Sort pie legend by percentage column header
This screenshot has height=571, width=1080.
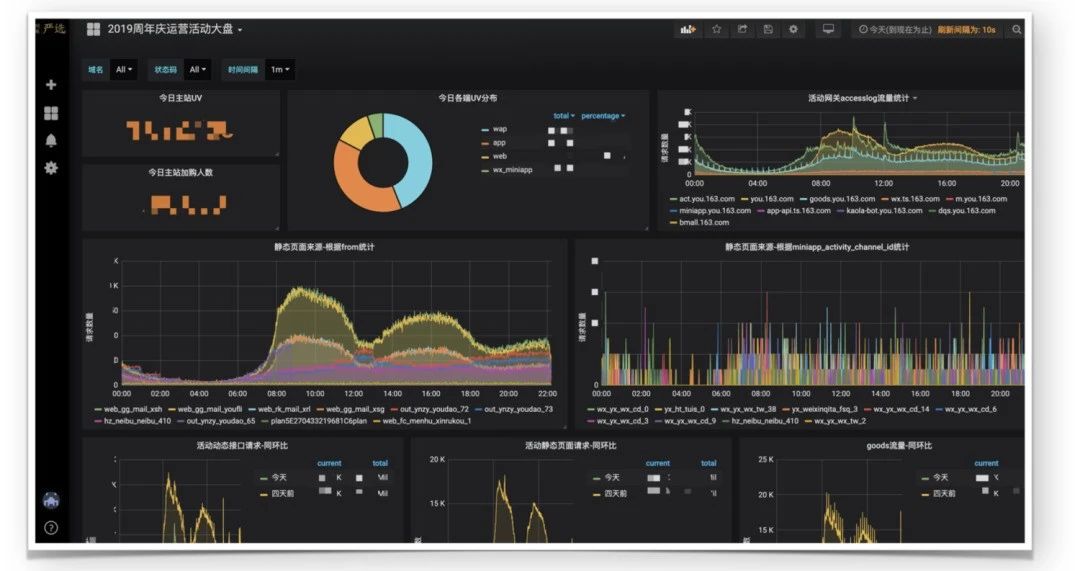[x=603, y=116]
